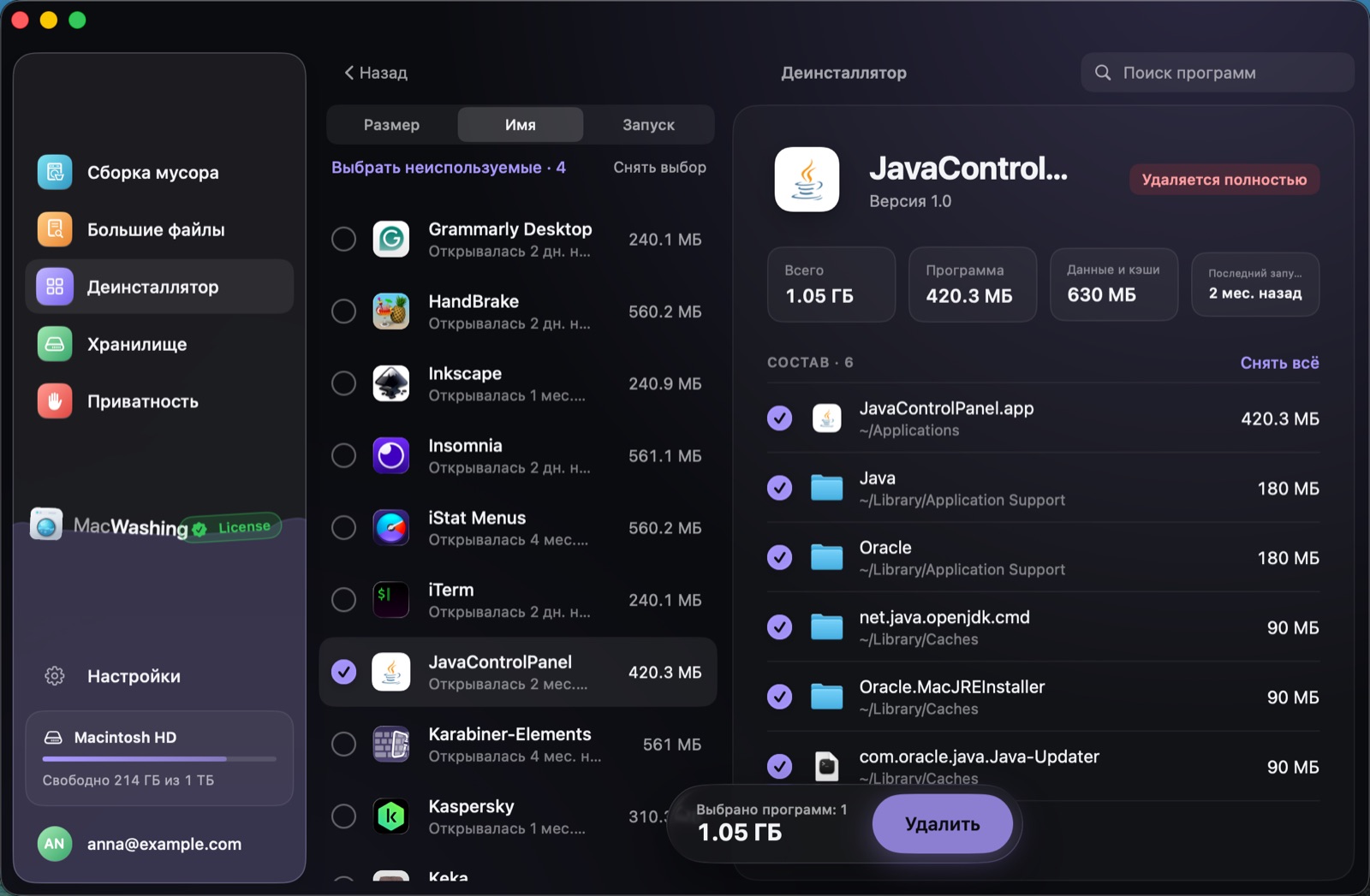Open Хранилище section

(x=159, y=344)
